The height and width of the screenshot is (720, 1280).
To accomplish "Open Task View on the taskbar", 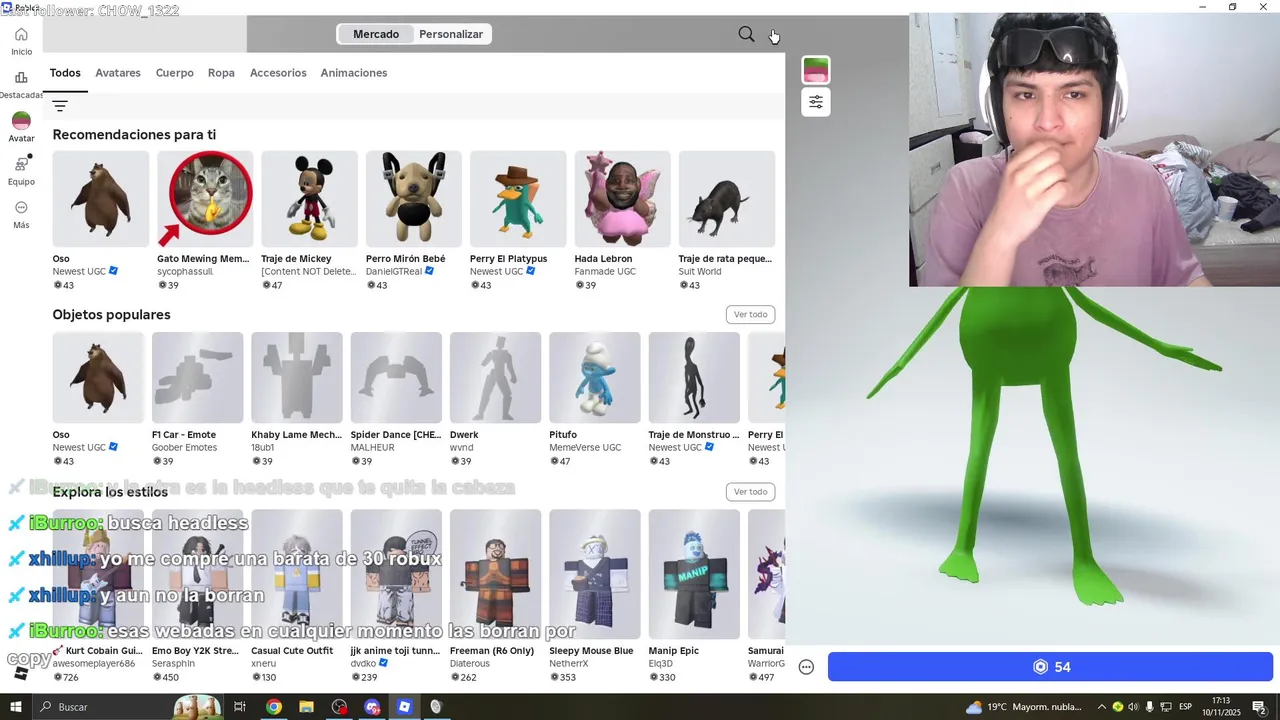I will pyautogui.click(x=240, y=707).
